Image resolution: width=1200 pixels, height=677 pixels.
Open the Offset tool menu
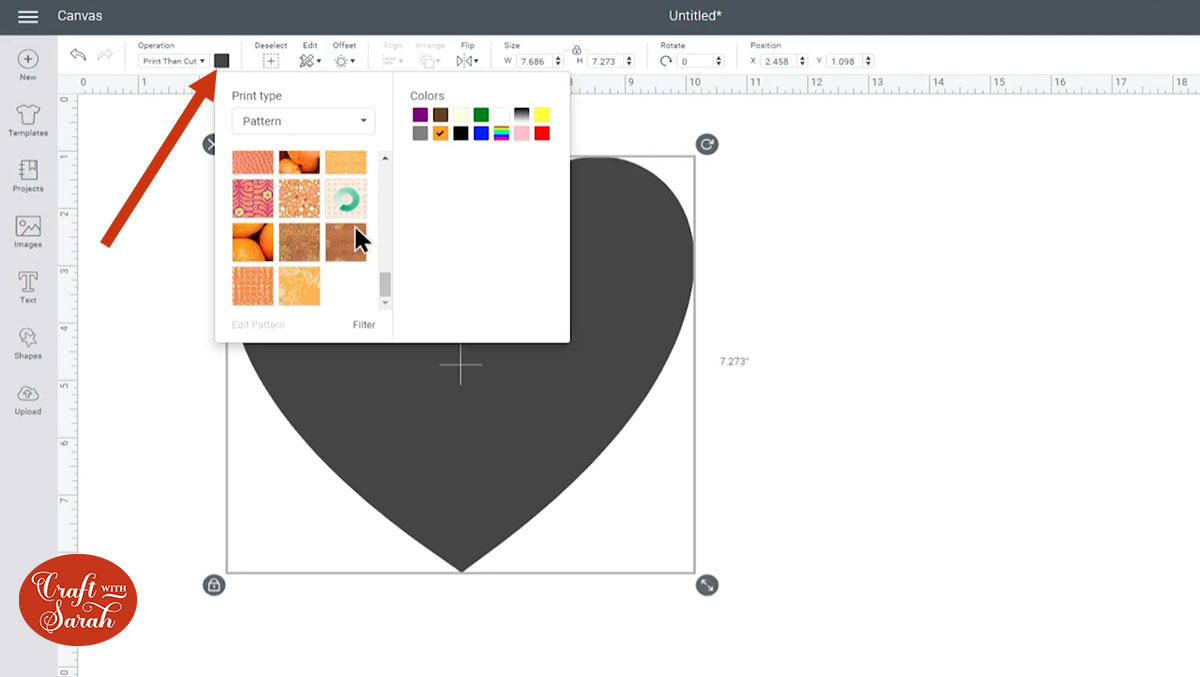(x=344, y=61)
